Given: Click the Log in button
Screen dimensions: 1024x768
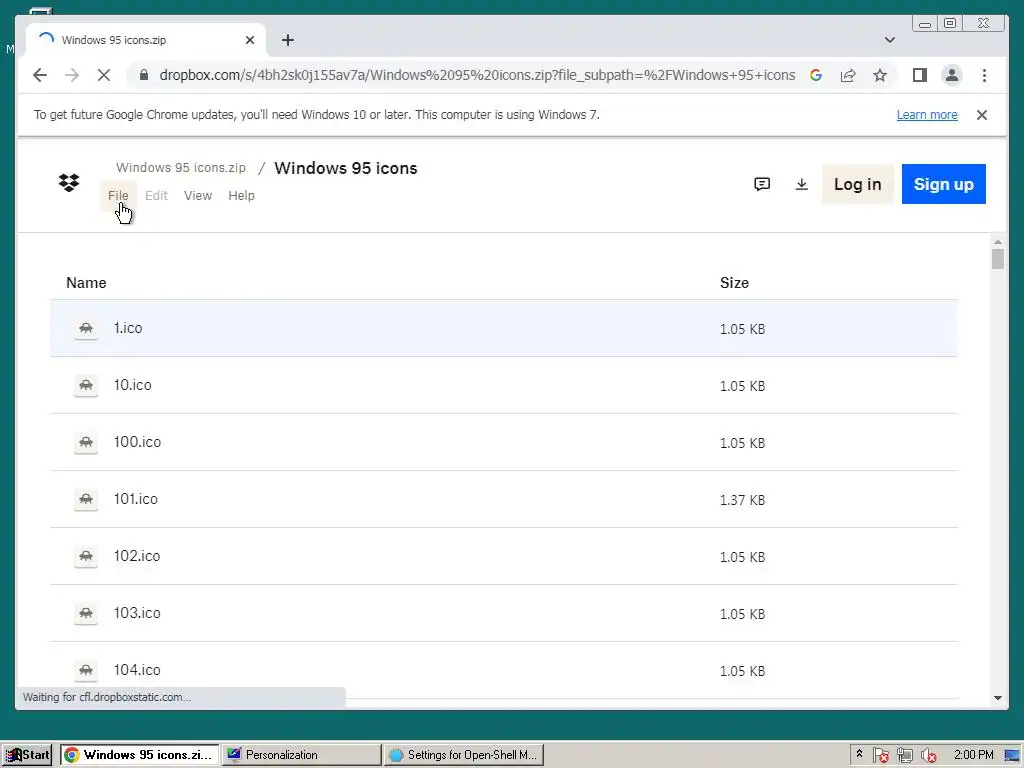Looking at the screenshot, I should (857, 184).
